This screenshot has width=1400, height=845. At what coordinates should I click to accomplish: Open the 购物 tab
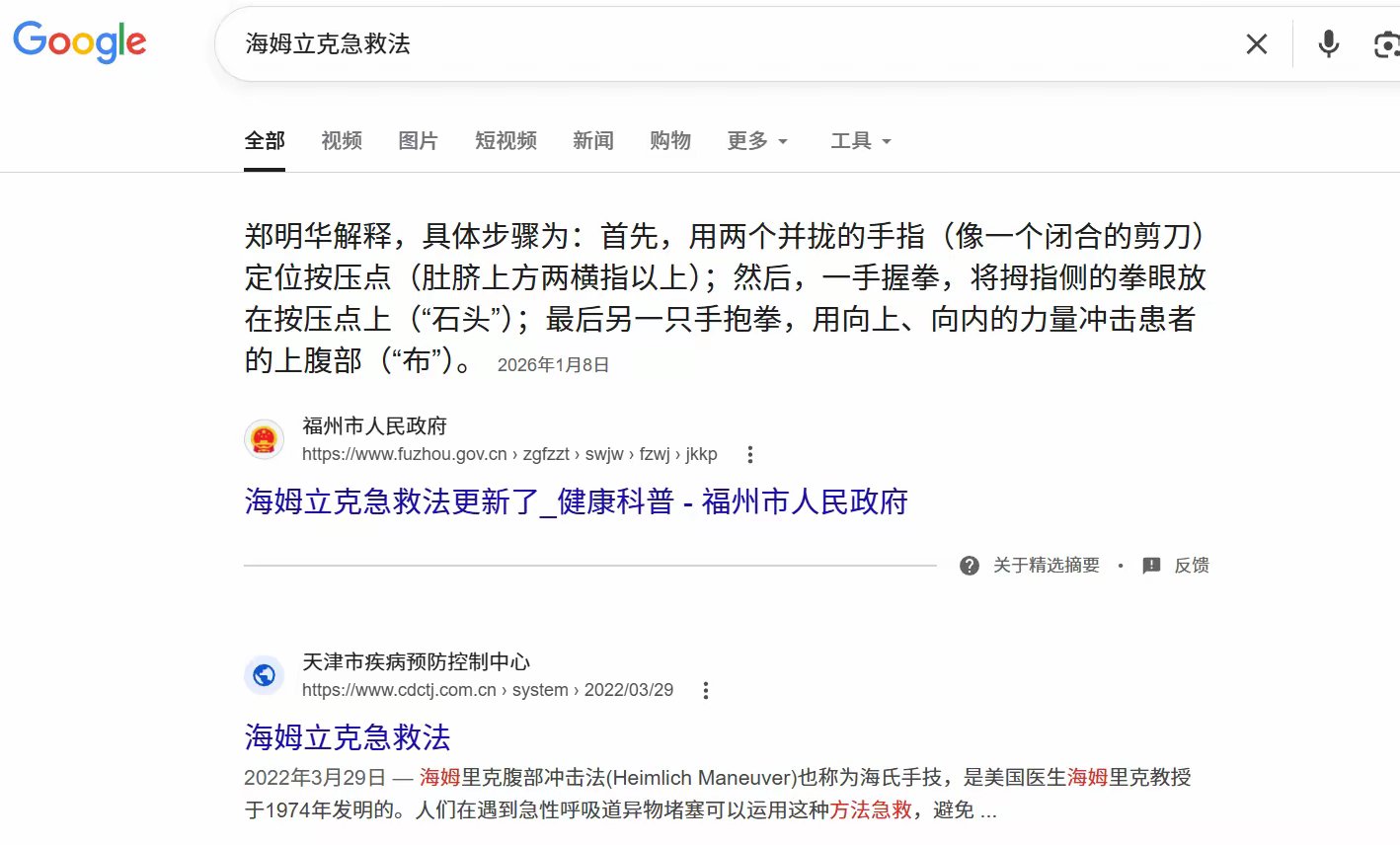point(670,141)
